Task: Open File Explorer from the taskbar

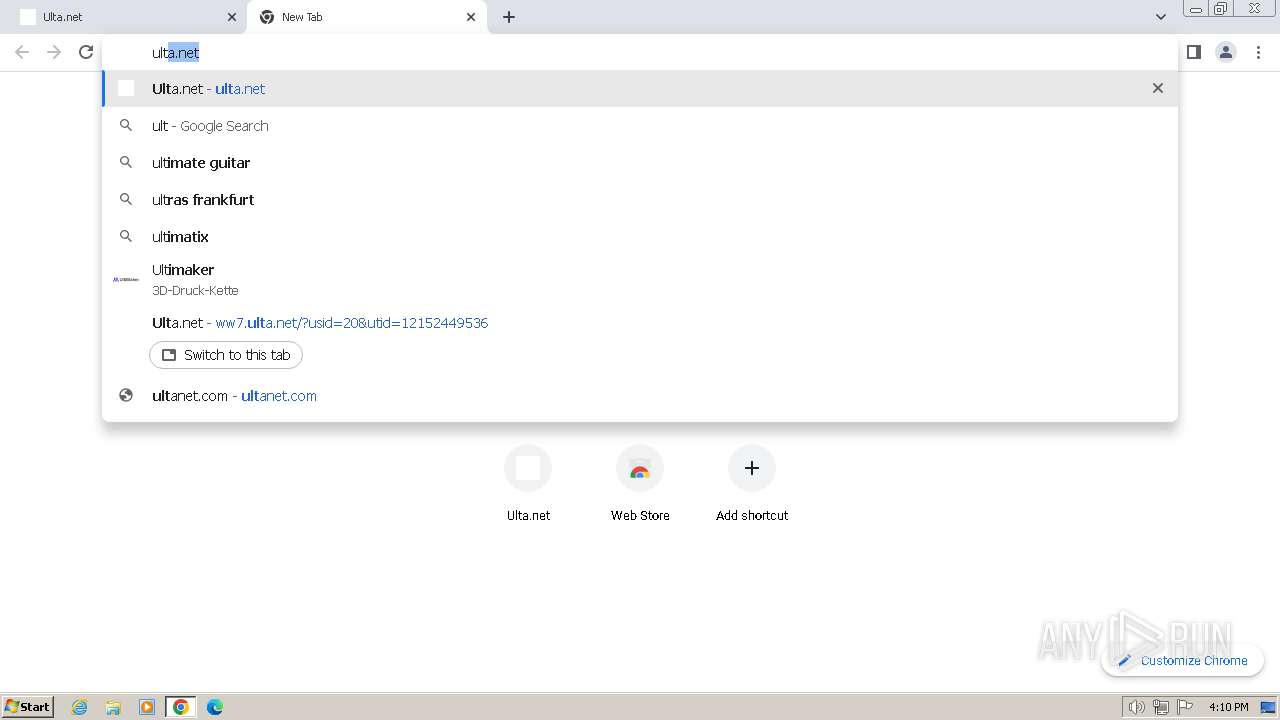Action: pyautogui.click(x=113, y=707)
